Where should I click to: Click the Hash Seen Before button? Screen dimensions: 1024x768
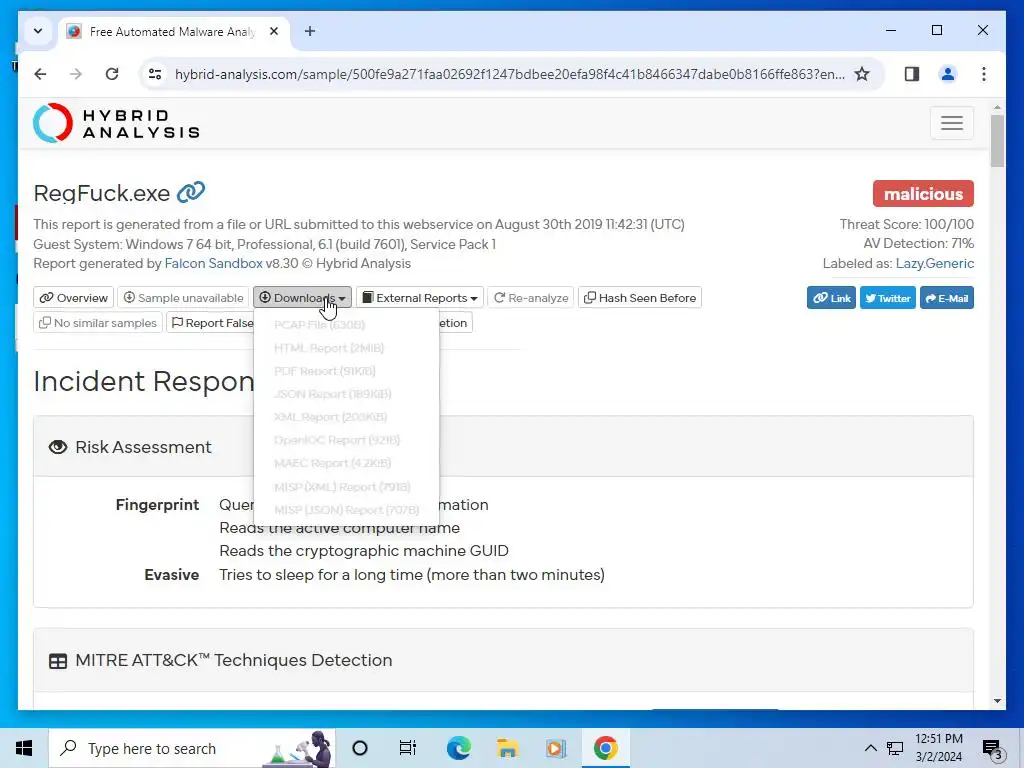(640, 298)
